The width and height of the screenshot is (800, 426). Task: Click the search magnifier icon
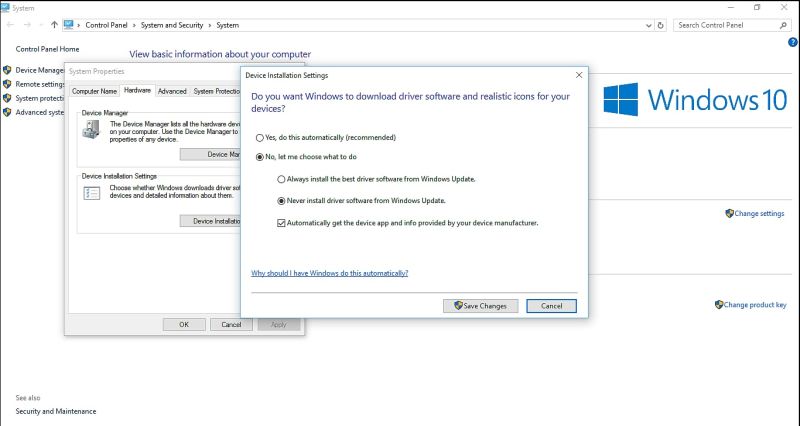pos(783,25)
